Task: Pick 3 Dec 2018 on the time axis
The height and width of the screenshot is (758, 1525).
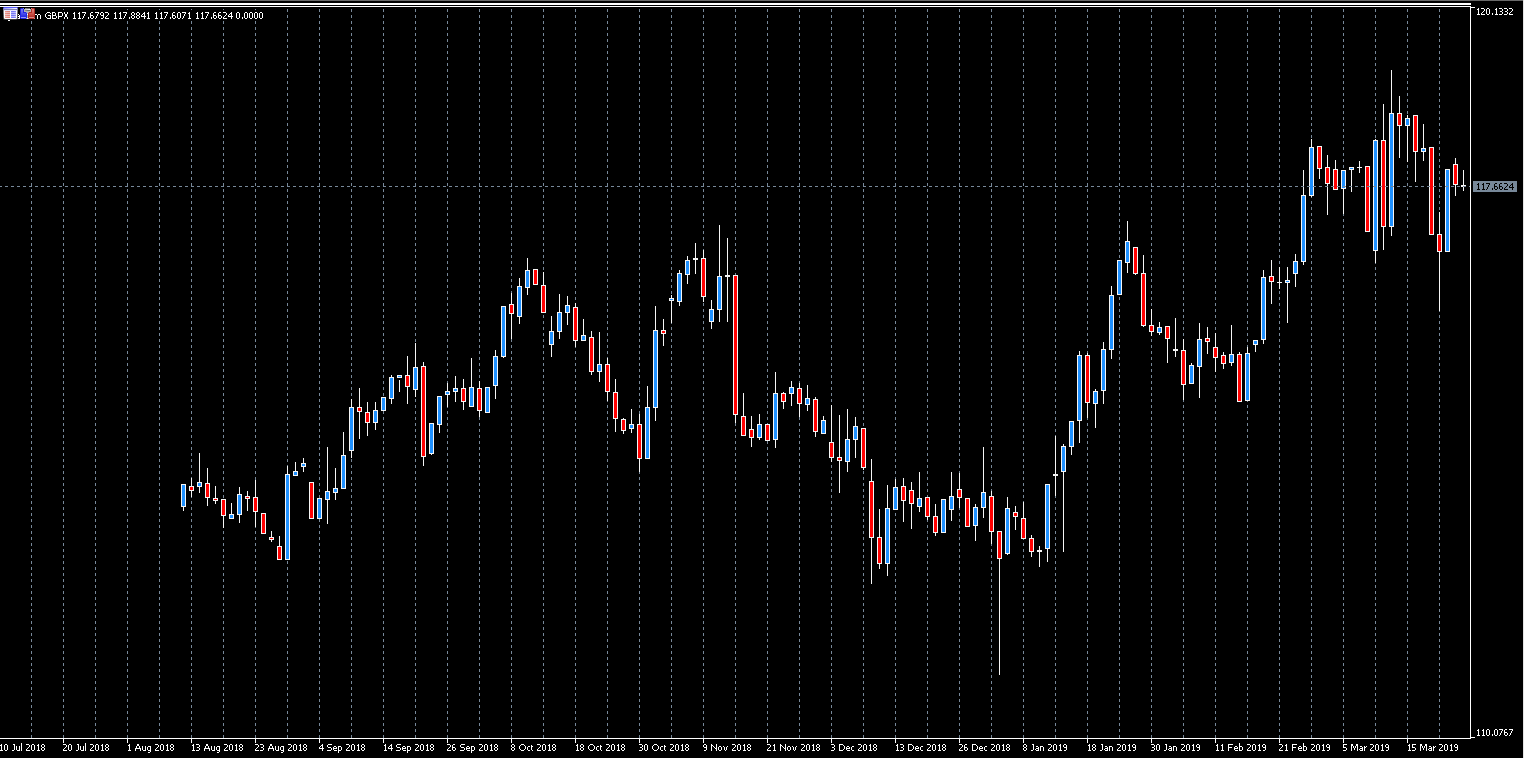Action: click(x=854, y=748)
